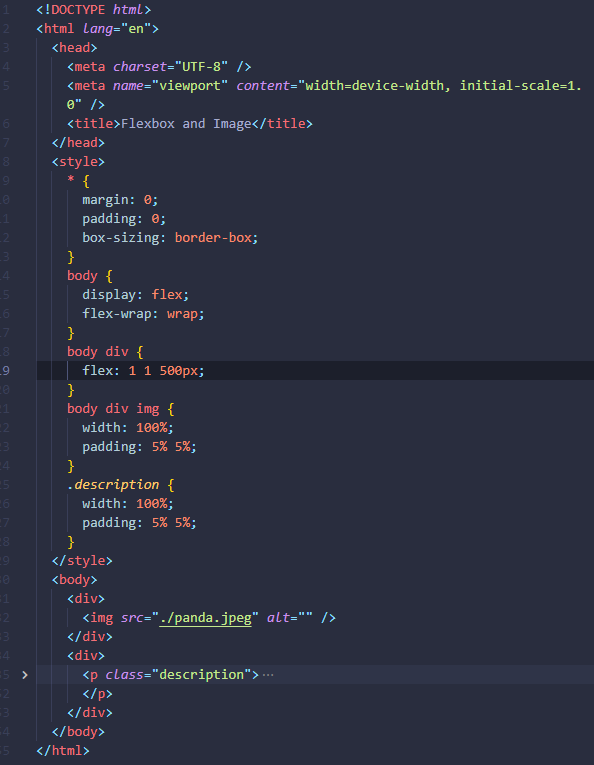Click the name="viewport" attribute

[x=170, y=86]
